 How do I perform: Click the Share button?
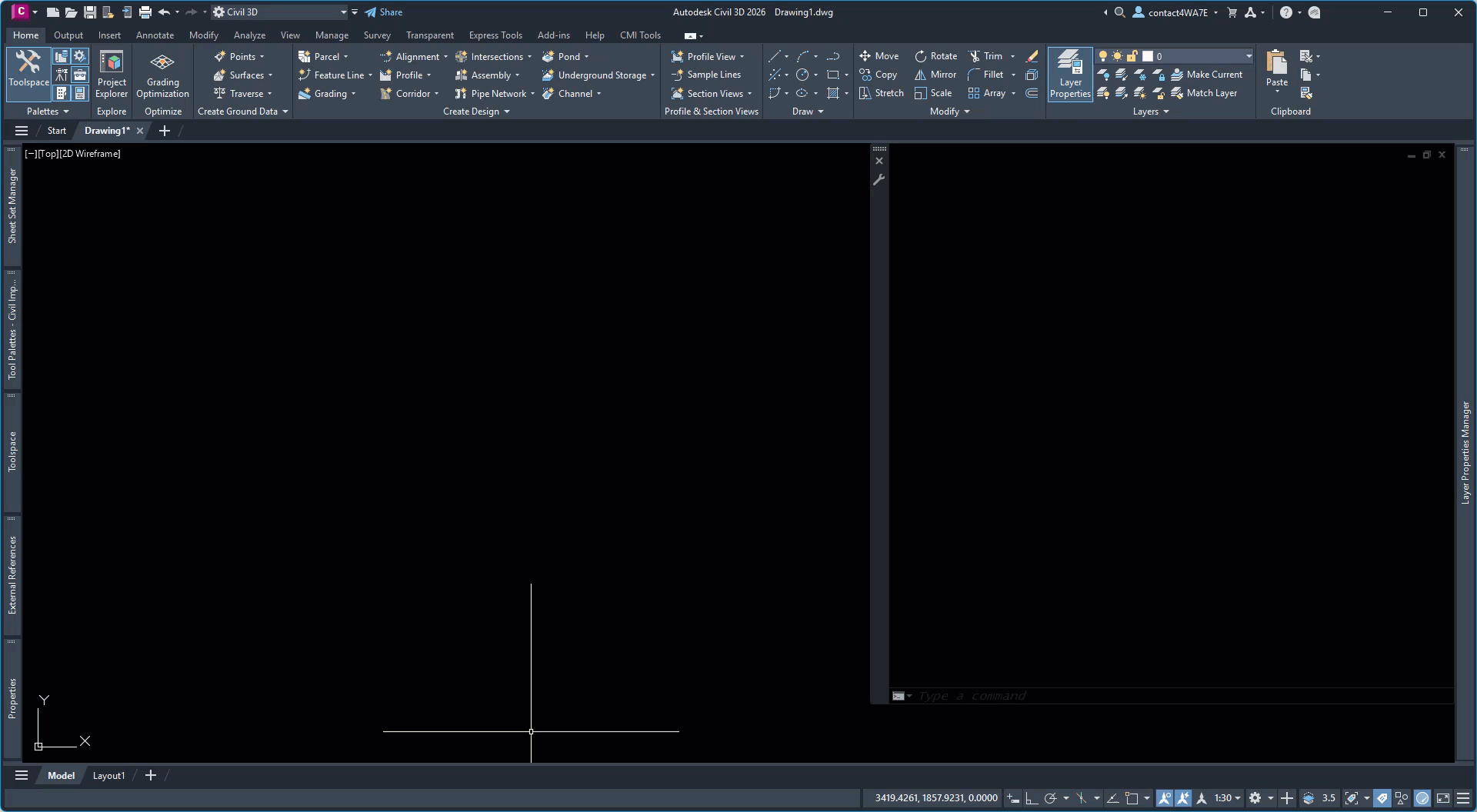pyautogui.click(x=383, y=12)
